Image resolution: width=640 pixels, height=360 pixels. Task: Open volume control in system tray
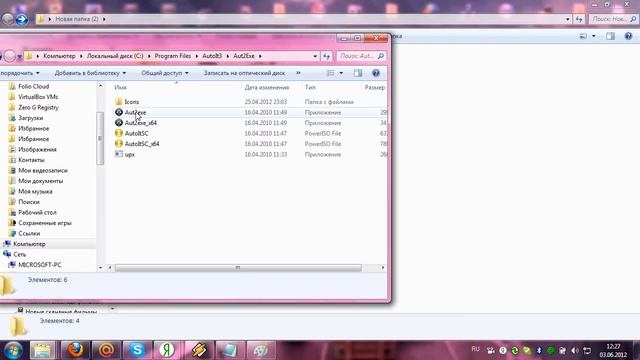coord(575,351)
